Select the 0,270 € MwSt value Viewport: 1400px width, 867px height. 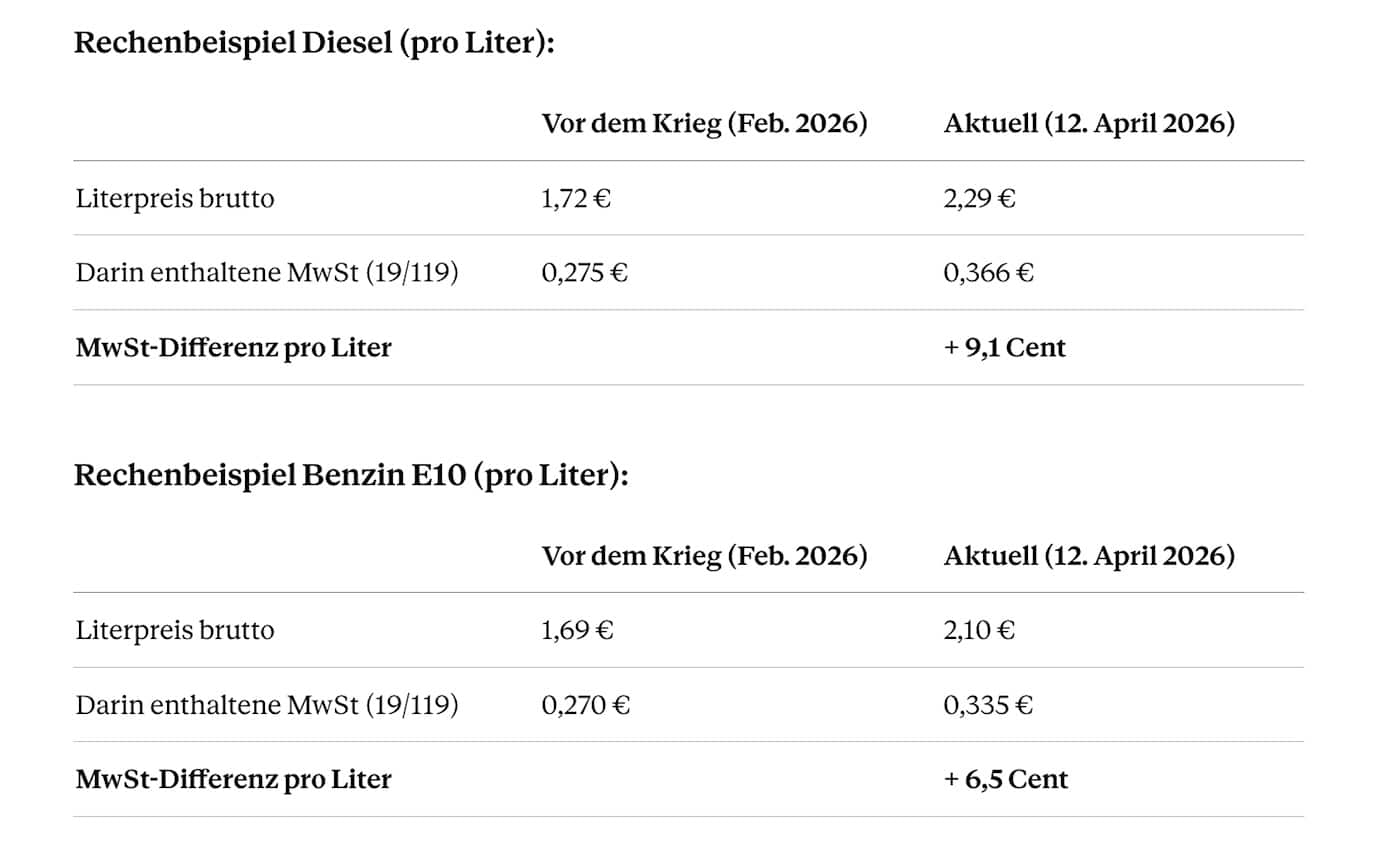pos(586,705)
